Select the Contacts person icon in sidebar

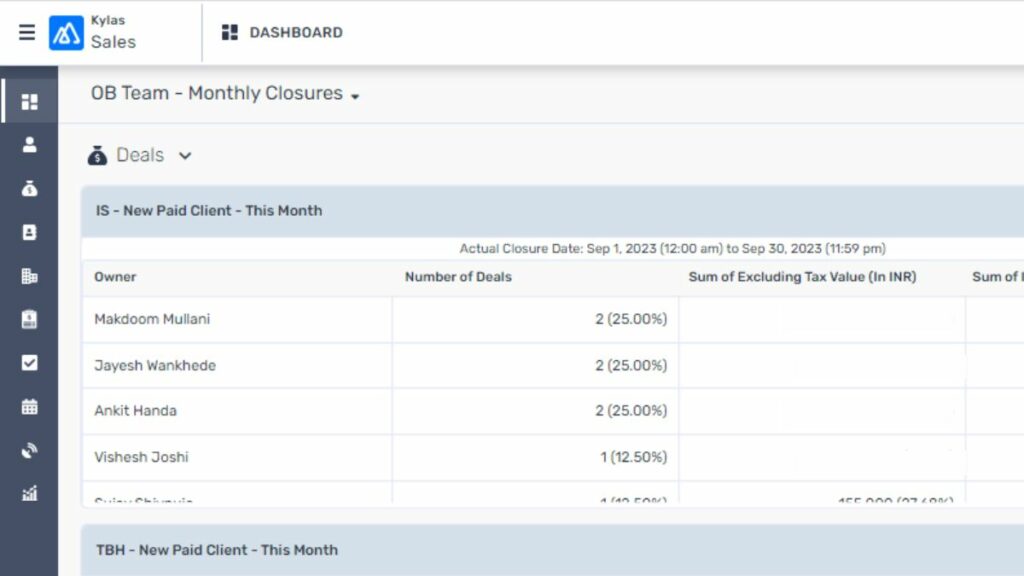(x=30, y=143)
